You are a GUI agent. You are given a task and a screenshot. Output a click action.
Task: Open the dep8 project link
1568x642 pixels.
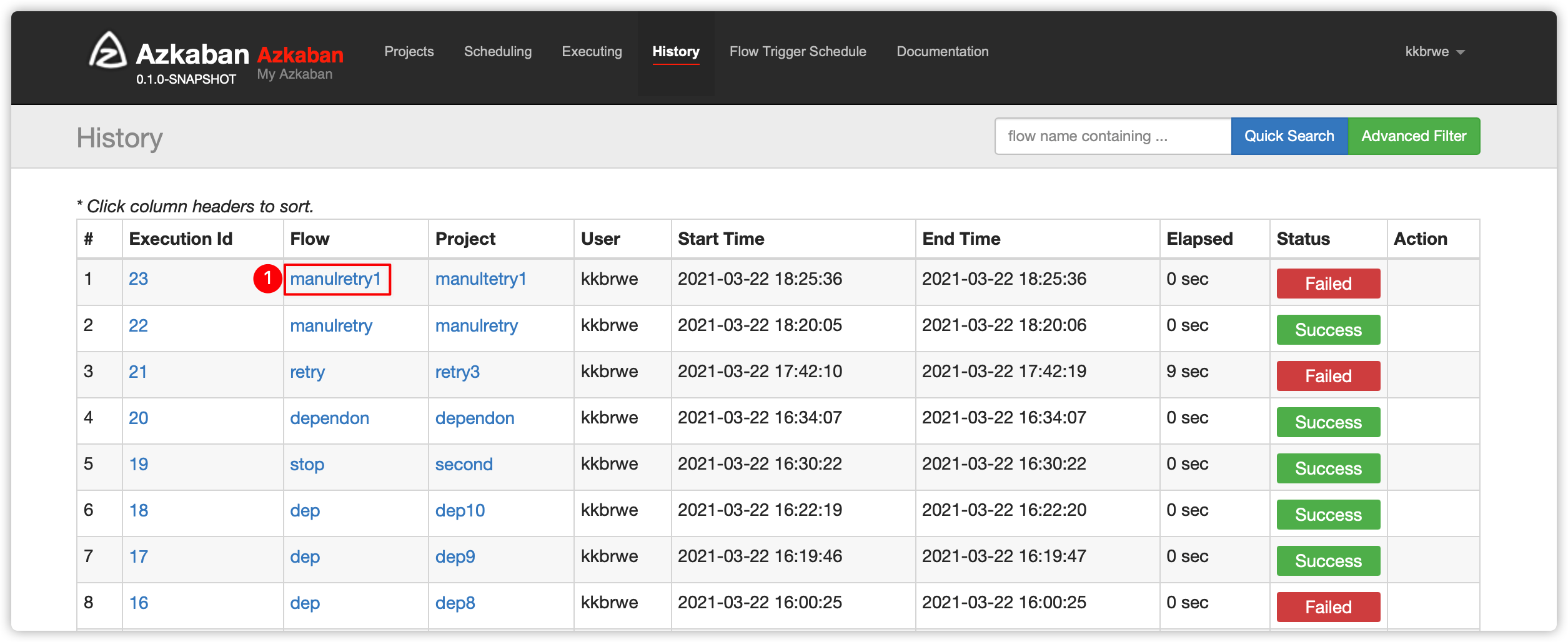[x=455, y=603]
